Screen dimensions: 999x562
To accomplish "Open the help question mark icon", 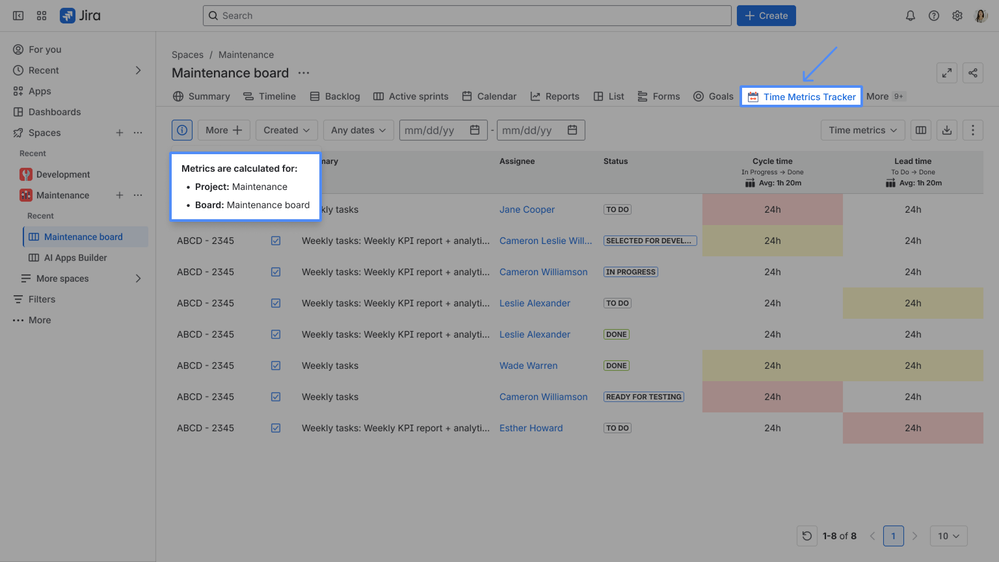I will click(x=933, y=15).
